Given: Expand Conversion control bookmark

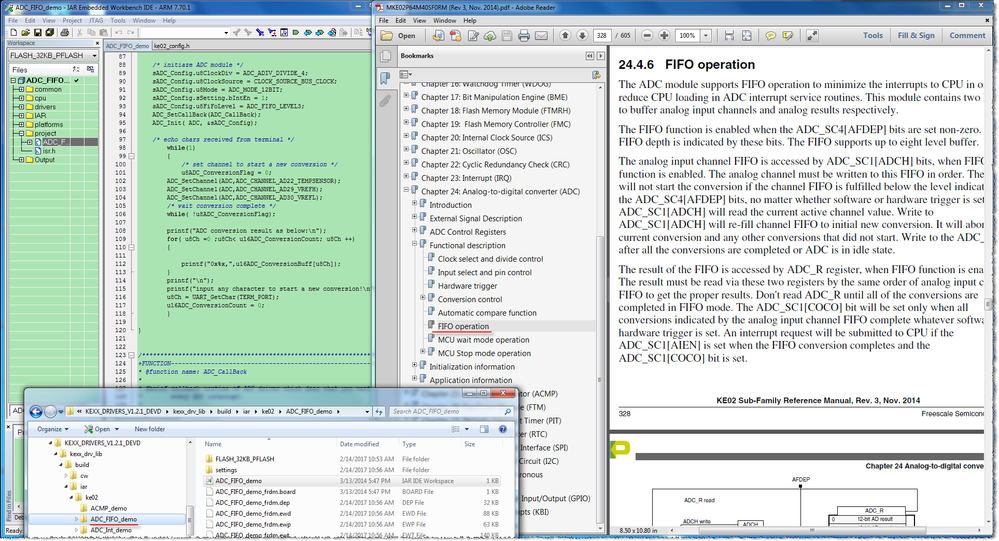Looking at the screenshot, I should (x=423, y=298).
